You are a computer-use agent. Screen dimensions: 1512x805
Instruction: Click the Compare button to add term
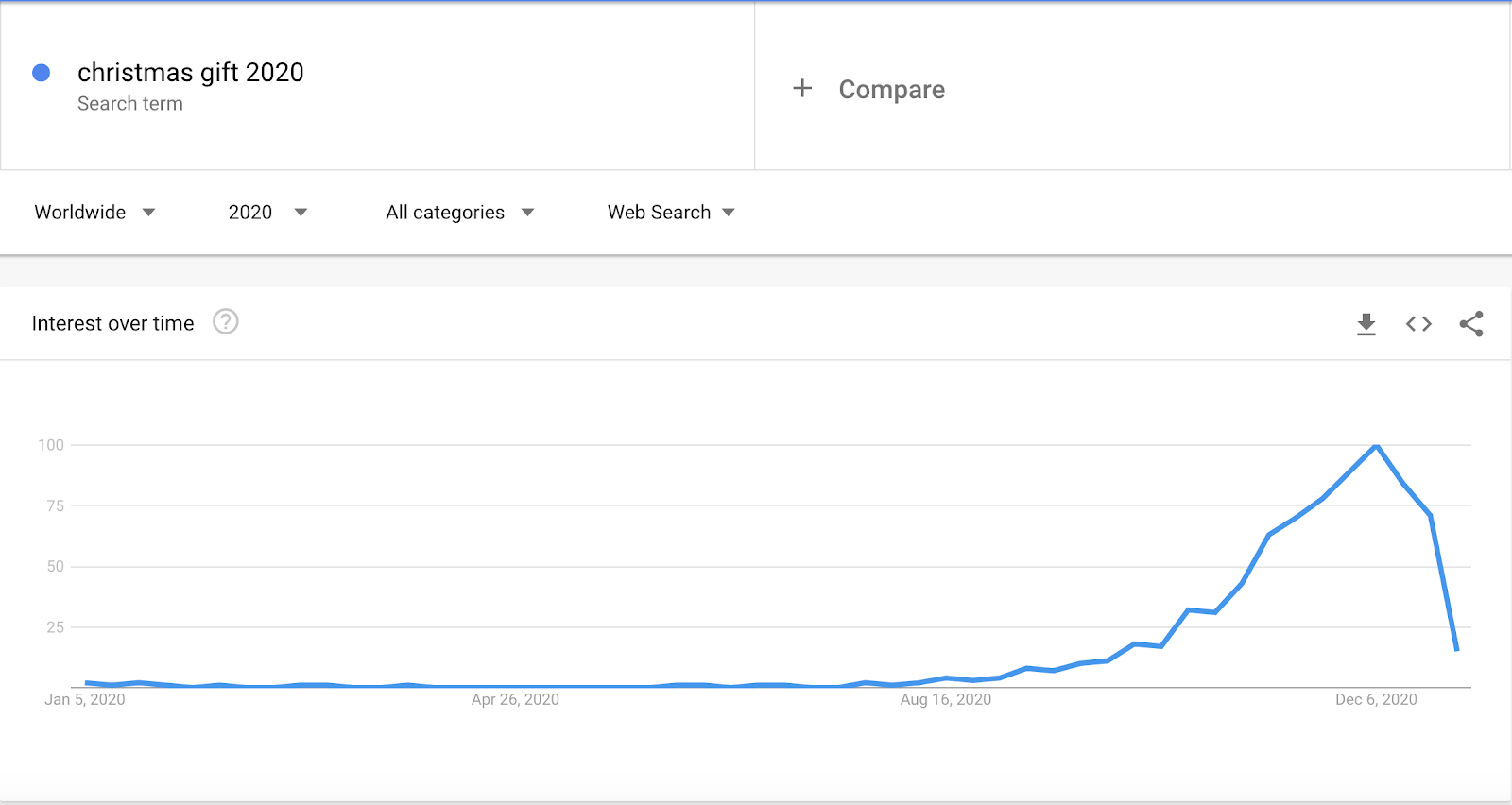(x=891, y=90)
